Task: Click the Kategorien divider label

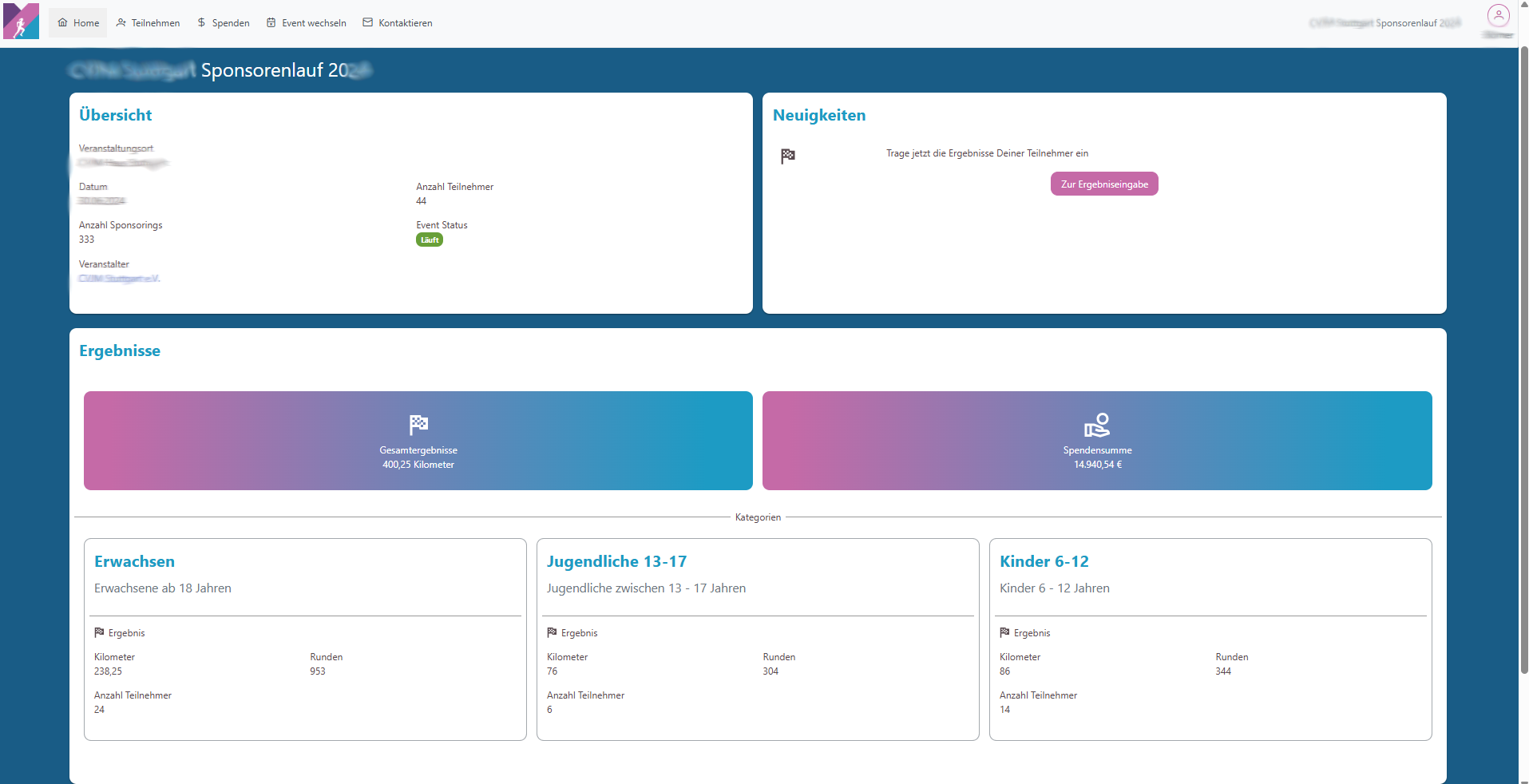Action: 758,517
